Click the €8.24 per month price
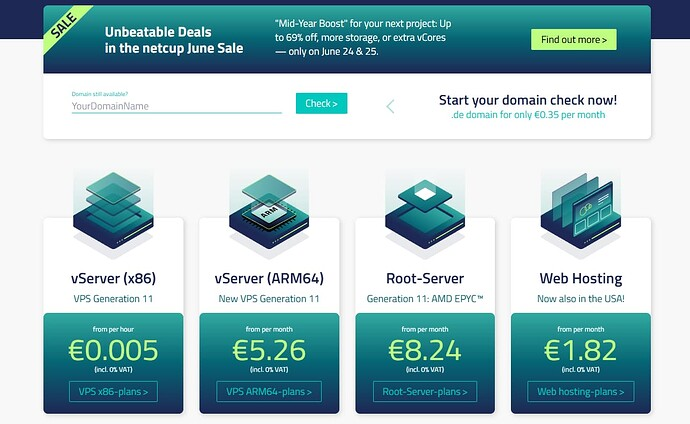This screenshot has height=424, width=690. coord(425,350)
